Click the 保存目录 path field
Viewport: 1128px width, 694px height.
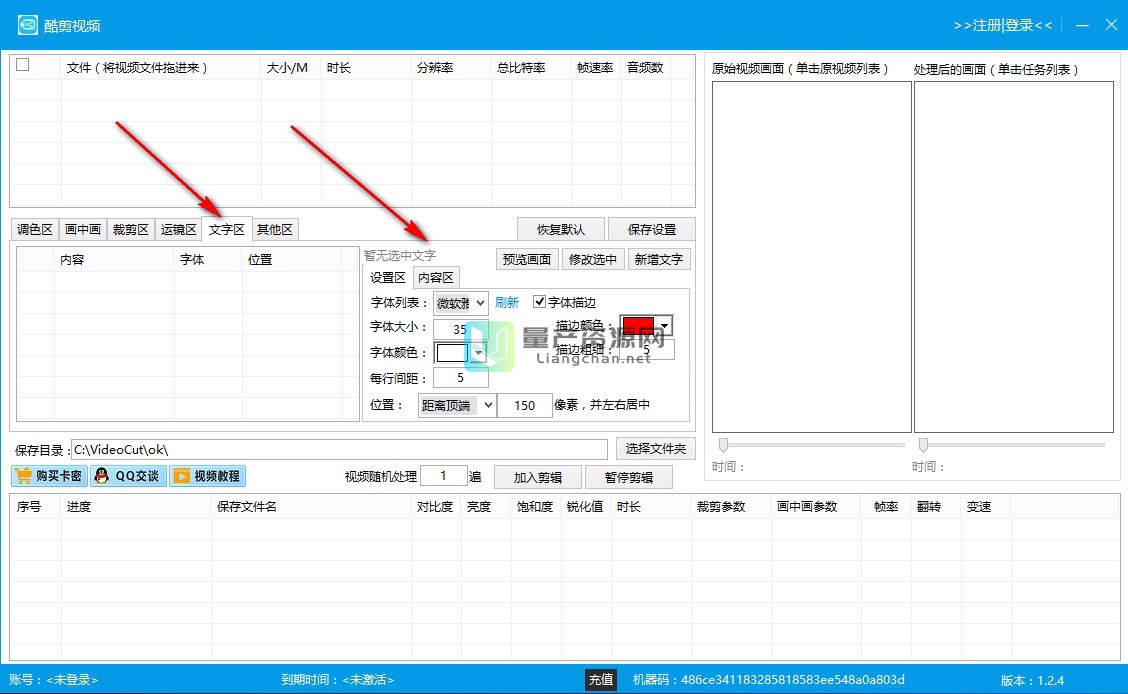pyautogui.click(x=340, y=449)
